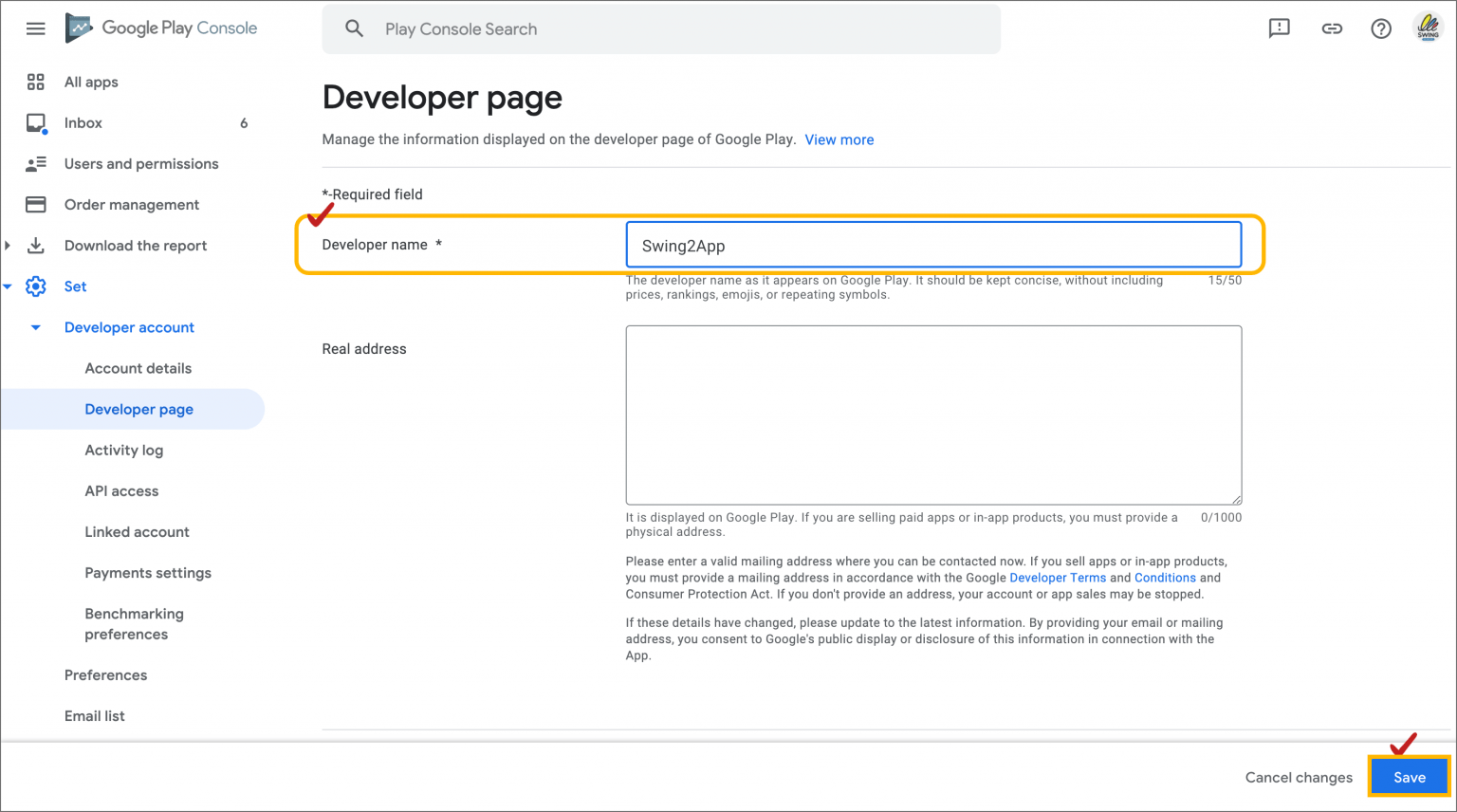The image size is (1457, 812).
Task: Click the Google Play Console logo
Action: click(x=159, y=28)
